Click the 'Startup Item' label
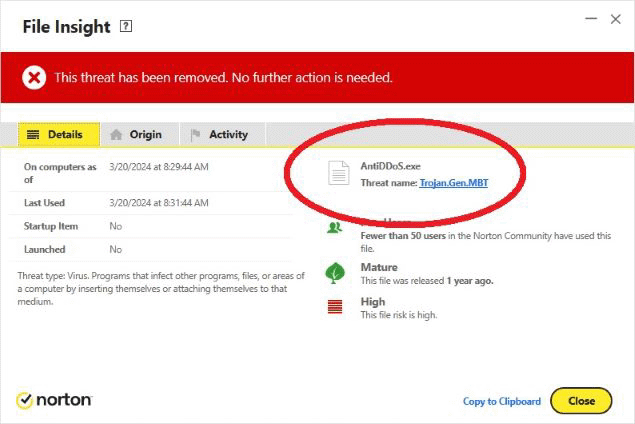 (x=51, y=226)
